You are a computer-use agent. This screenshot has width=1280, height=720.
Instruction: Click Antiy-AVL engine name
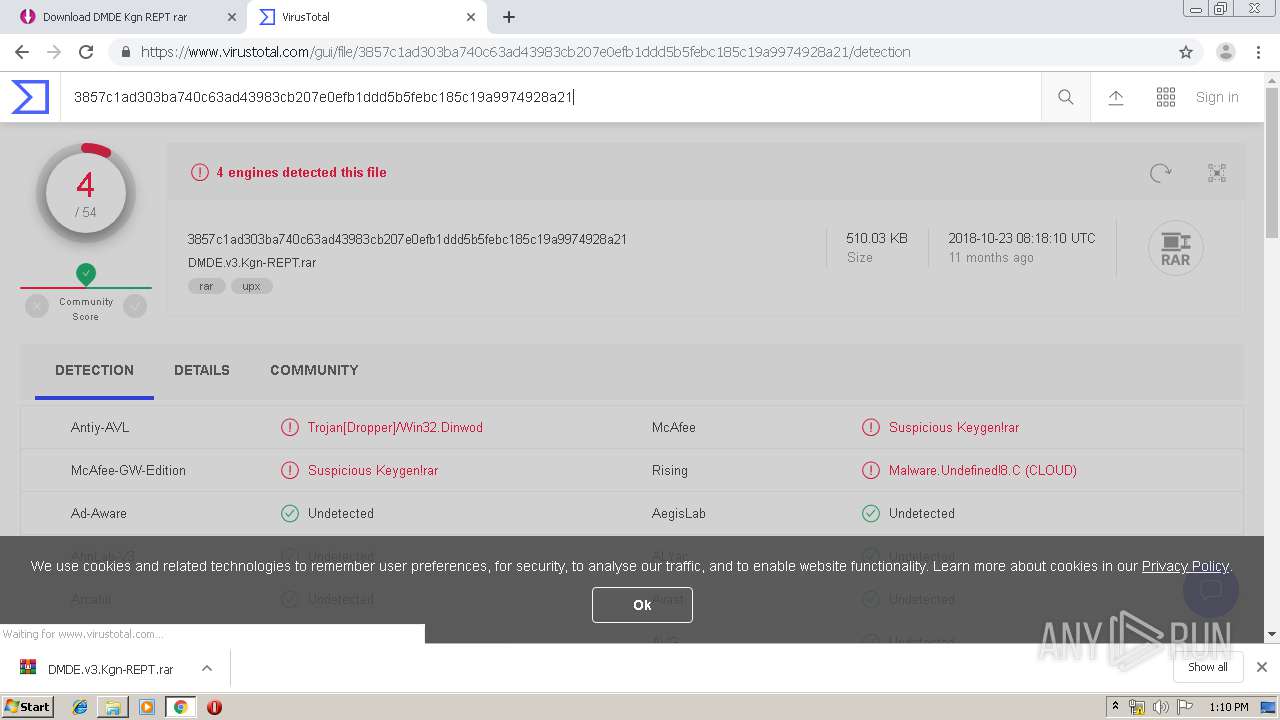click(x=100, y=427)
